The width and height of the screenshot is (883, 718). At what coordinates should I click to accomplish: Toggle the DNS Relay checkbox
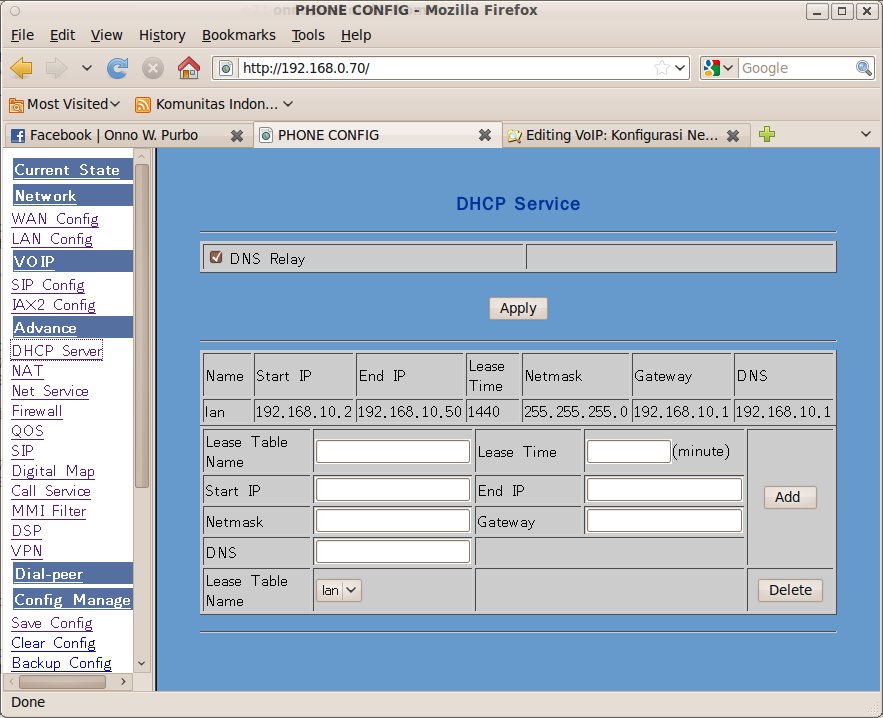click(216, 257)
